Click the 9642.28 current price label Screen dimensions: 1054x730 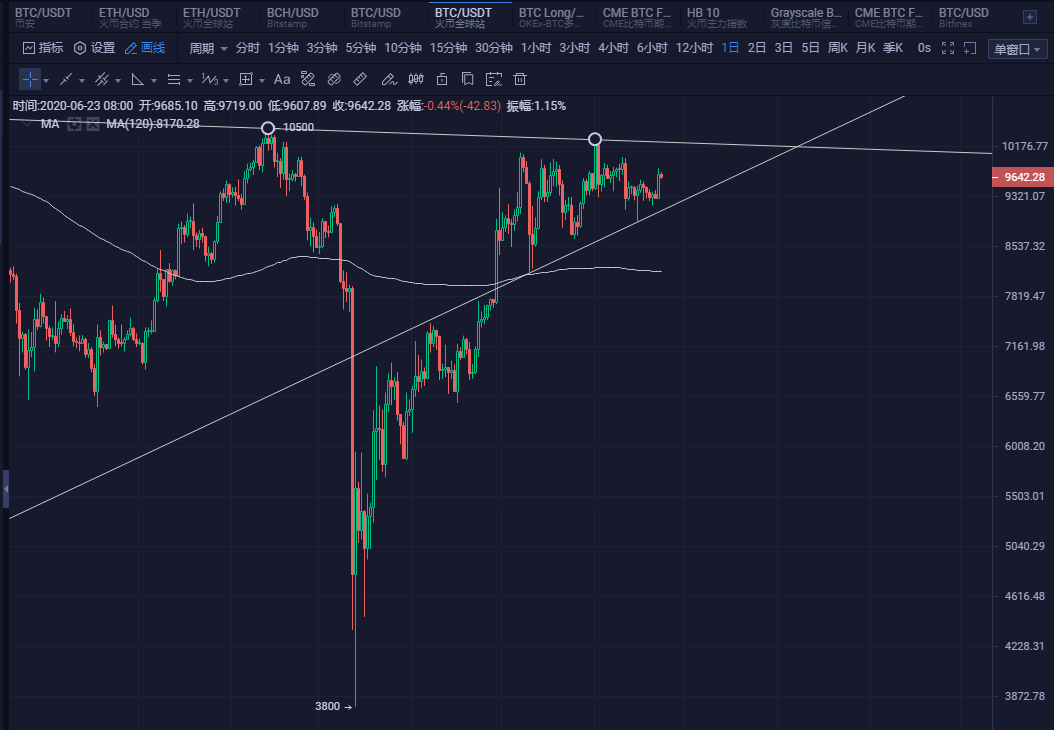point(1022,177)
